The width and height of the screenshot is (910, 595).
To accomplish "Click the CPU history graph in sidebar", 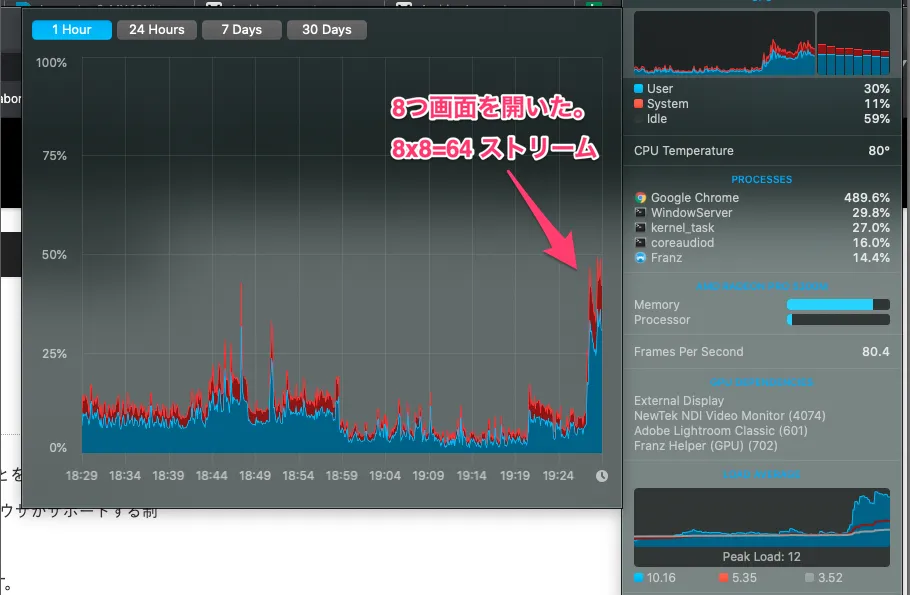I will pos(724,43).
